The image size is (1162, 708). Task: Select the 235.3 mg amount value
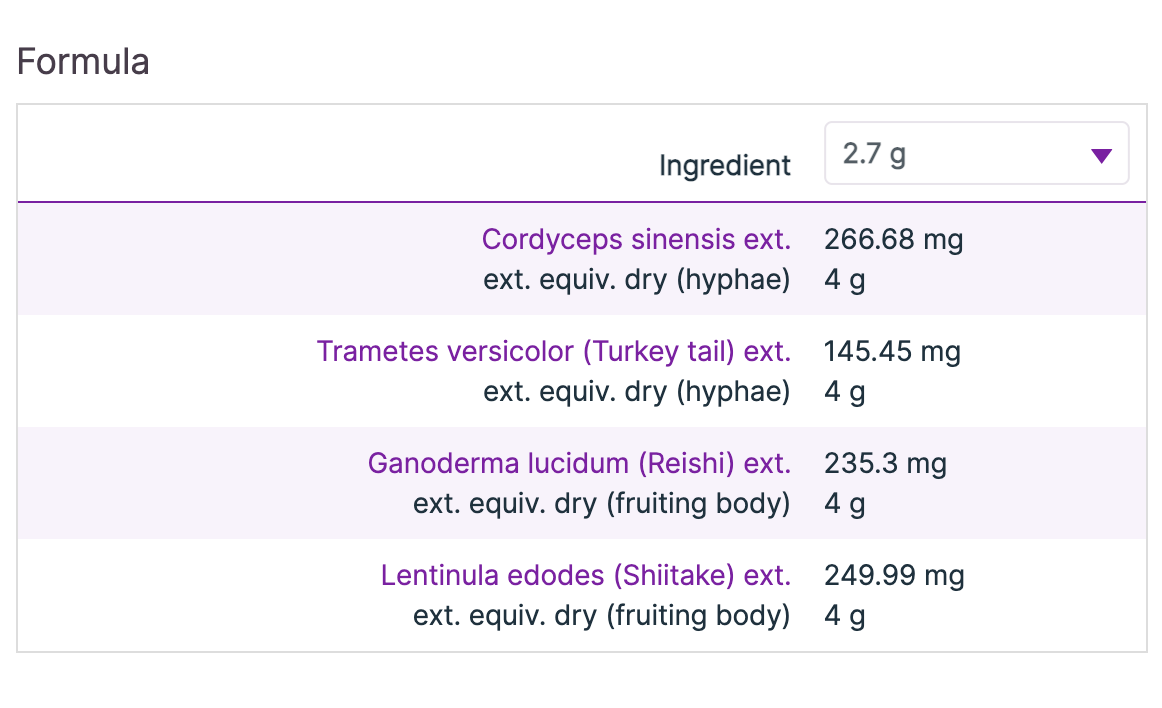pos(884,464)
